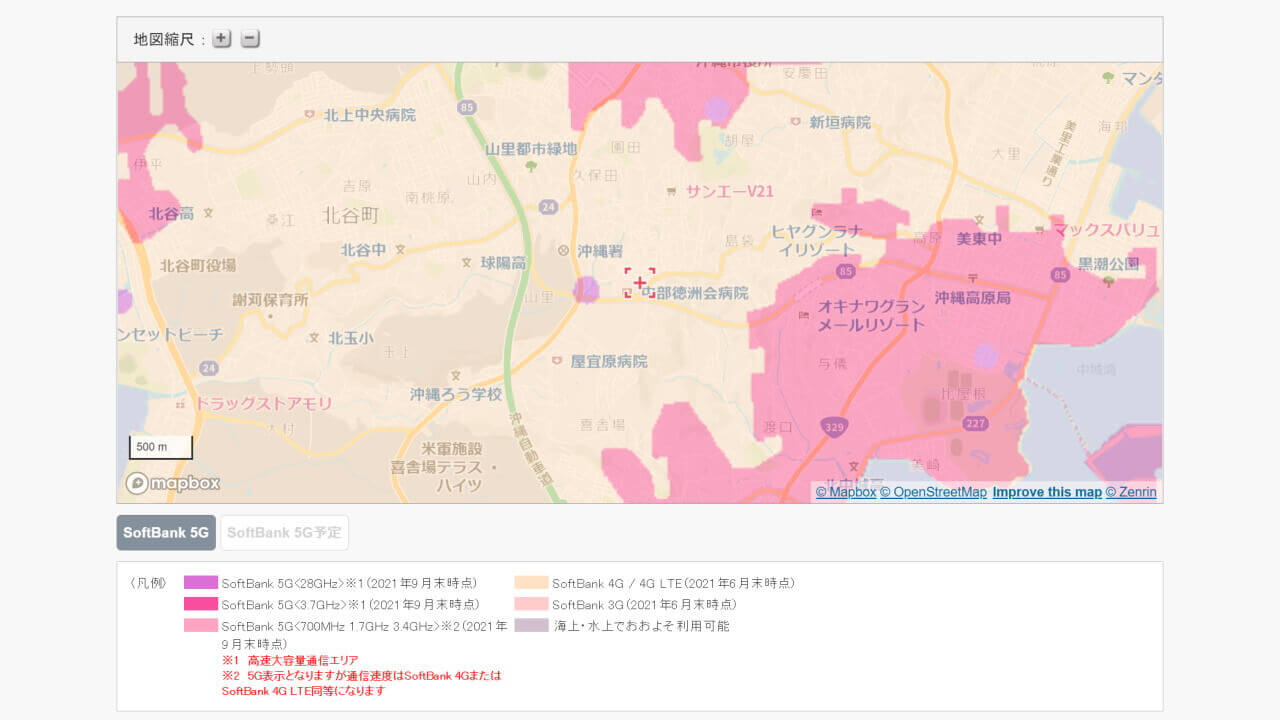Click the 屋宜原病院 hospital marker

click(x=557, y=361)
